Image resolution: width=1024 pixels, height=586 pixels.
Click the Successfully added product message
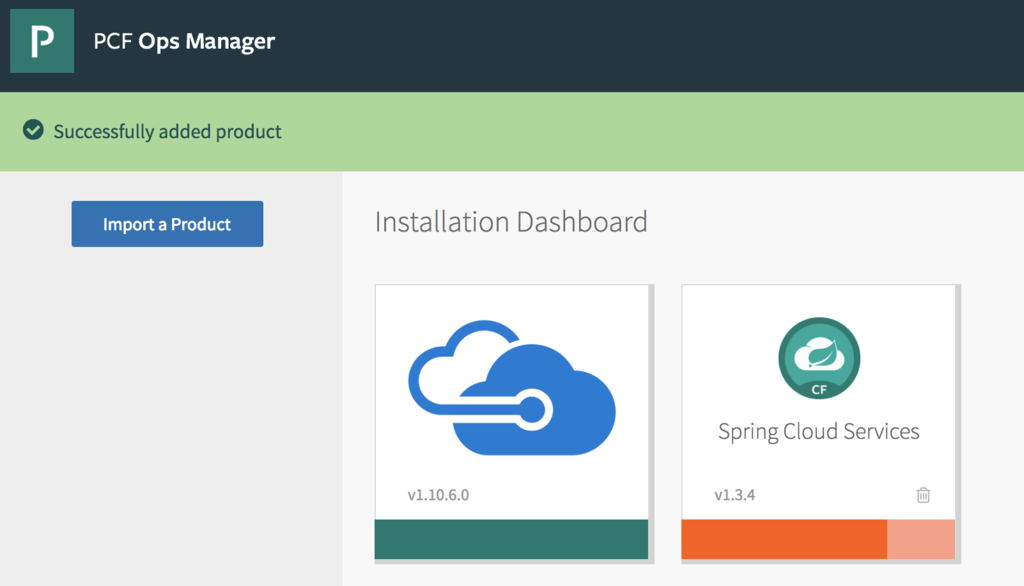click(x=167, y=131)
